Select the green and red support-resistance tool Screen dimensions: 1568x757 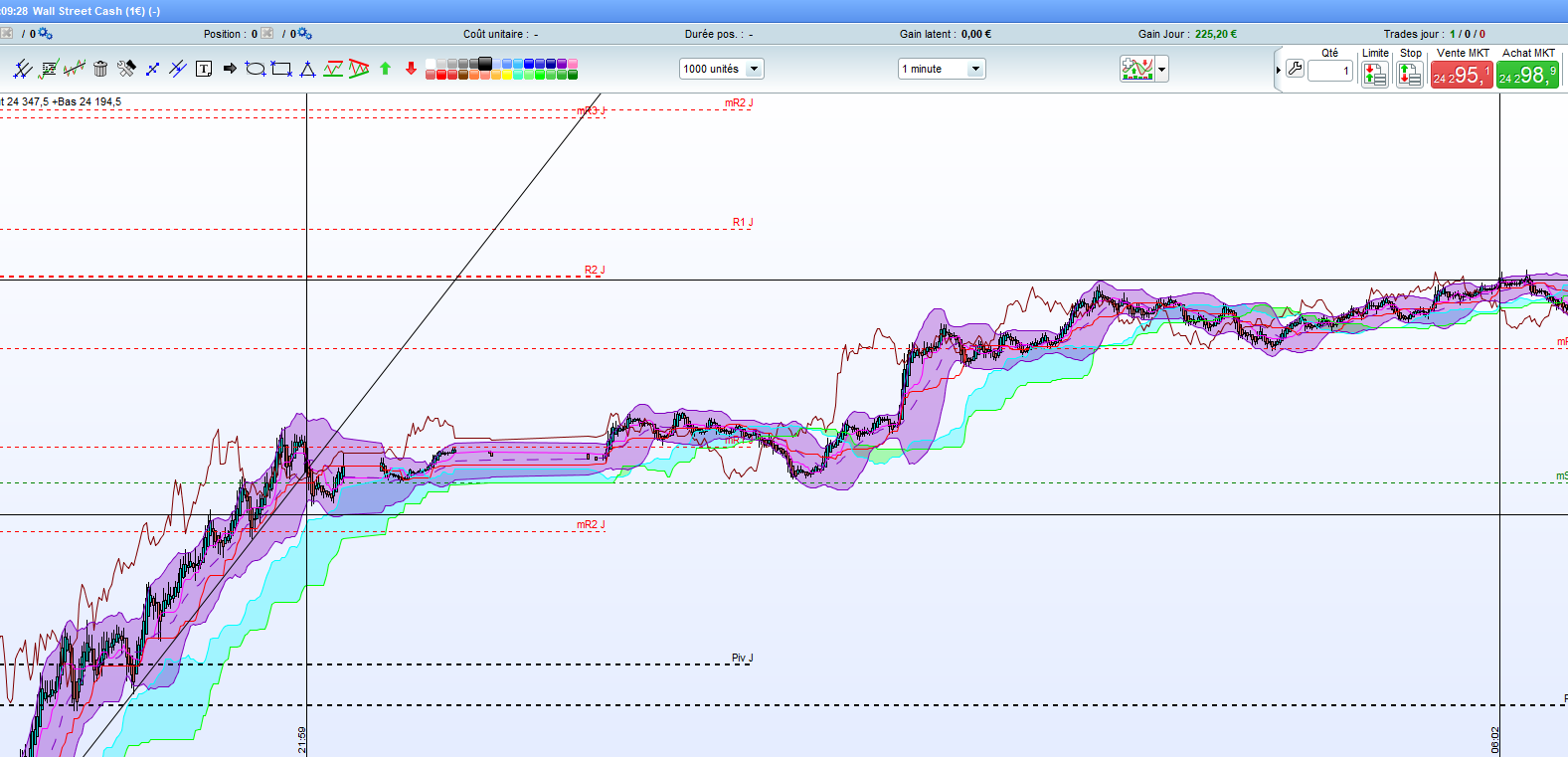pos(333,69)
